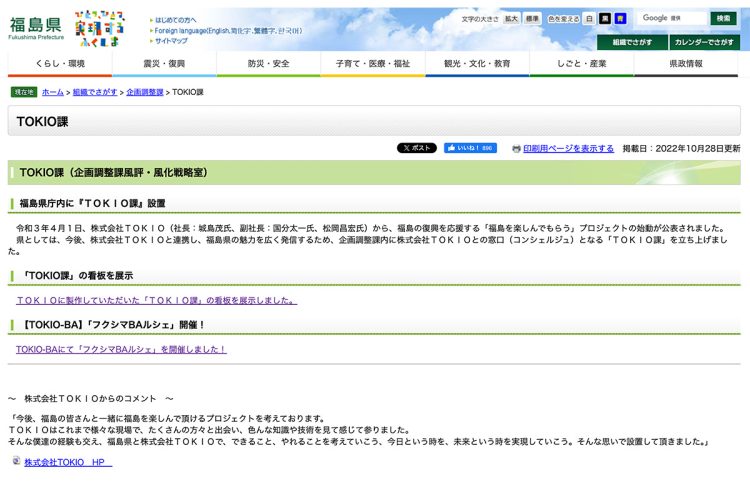The image size is (750, 500).
Task: Click the 株式会社TOKIOからのコメント text
Action: (x=90, y=399)
